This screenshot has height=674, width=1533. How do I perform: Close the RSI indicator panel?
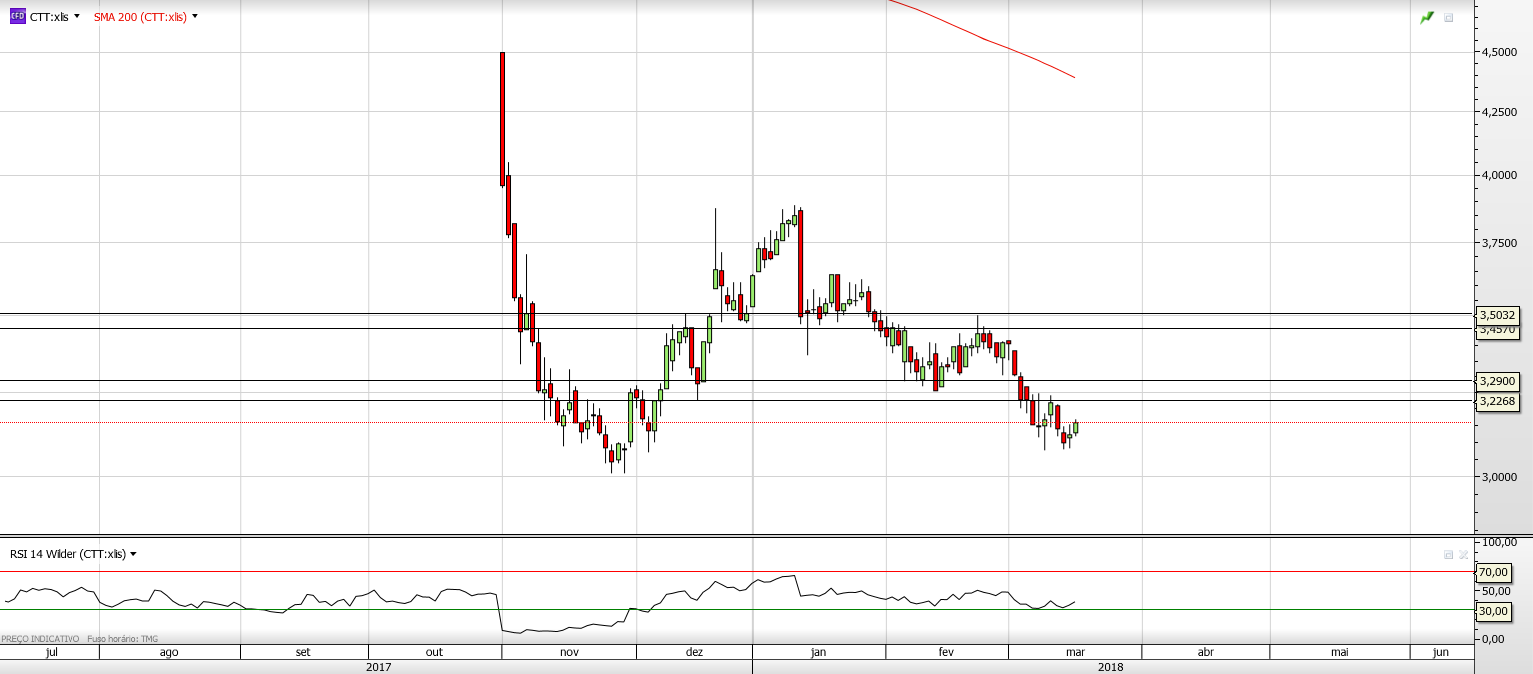click(x=1463, y=553)
